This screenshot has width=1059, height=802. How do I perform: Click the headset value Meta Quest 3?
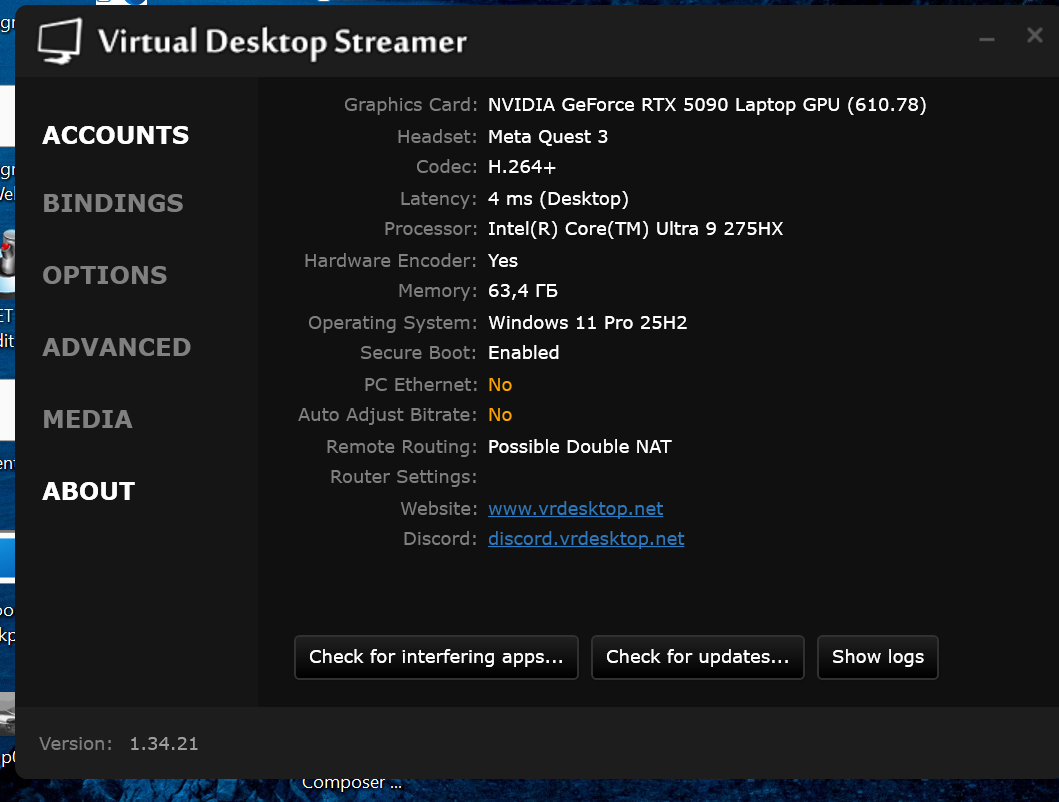pos(548,136)
